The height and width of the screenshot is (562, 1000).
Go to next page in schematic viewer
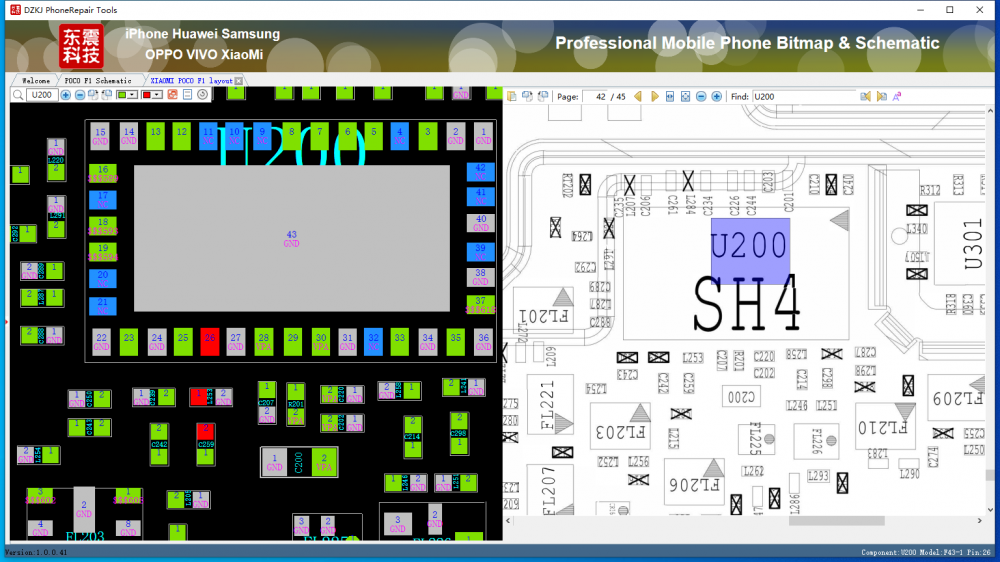(654, 96)
